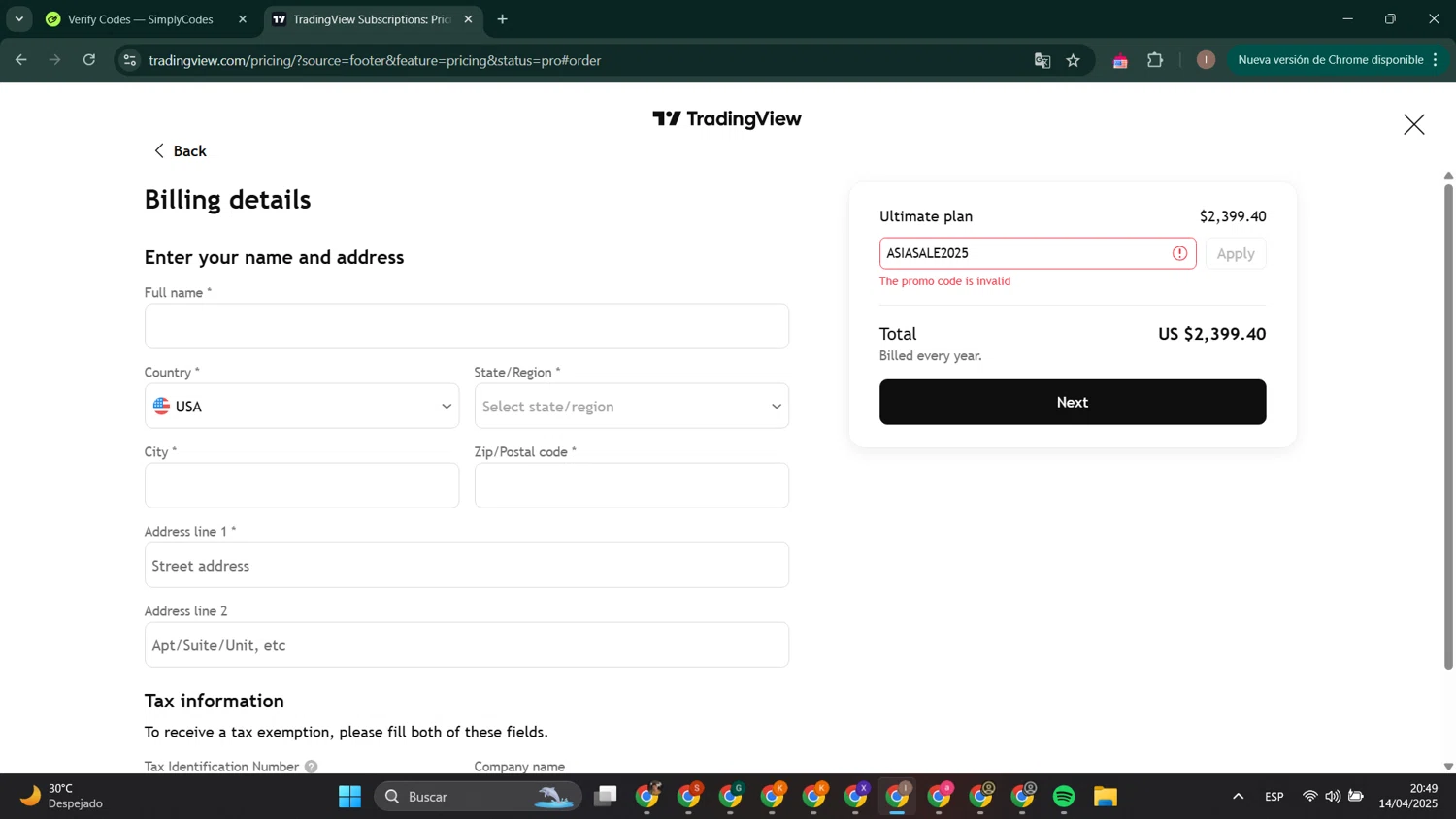Screen dimensions: 1456x819
Task: Click the battery status icon
Action: [x=1356, y=797]
